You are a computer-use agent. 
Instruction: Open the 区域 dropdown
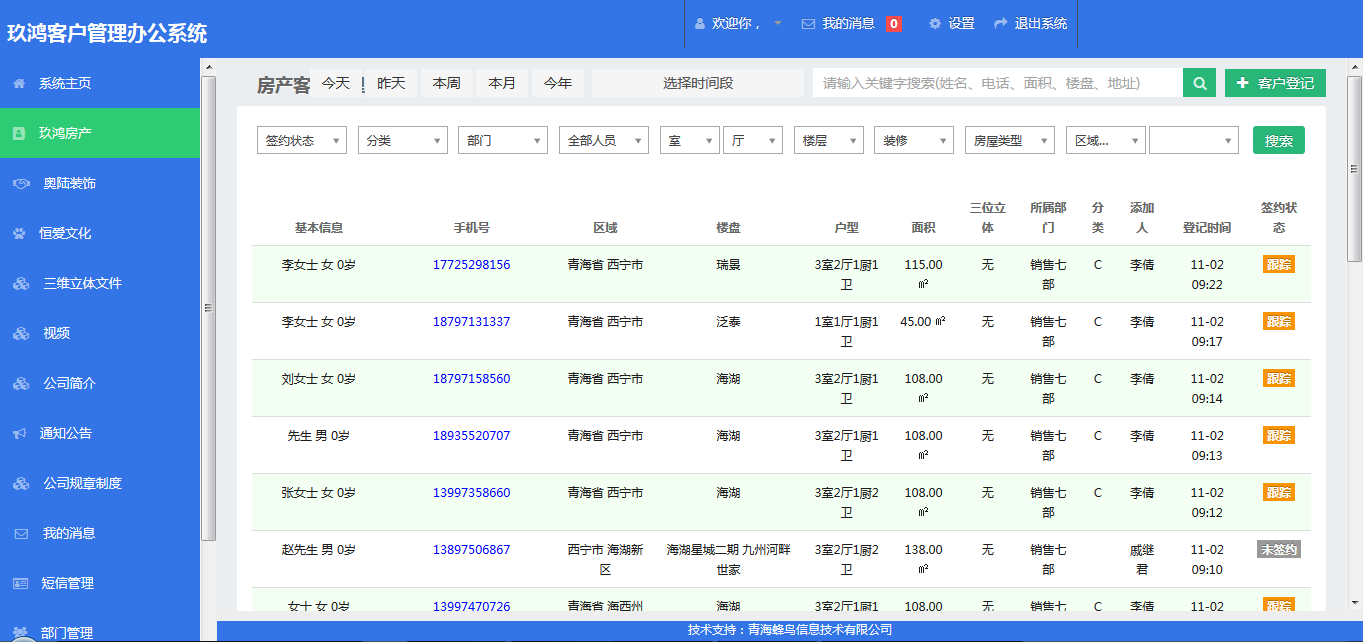[1106, 141]
